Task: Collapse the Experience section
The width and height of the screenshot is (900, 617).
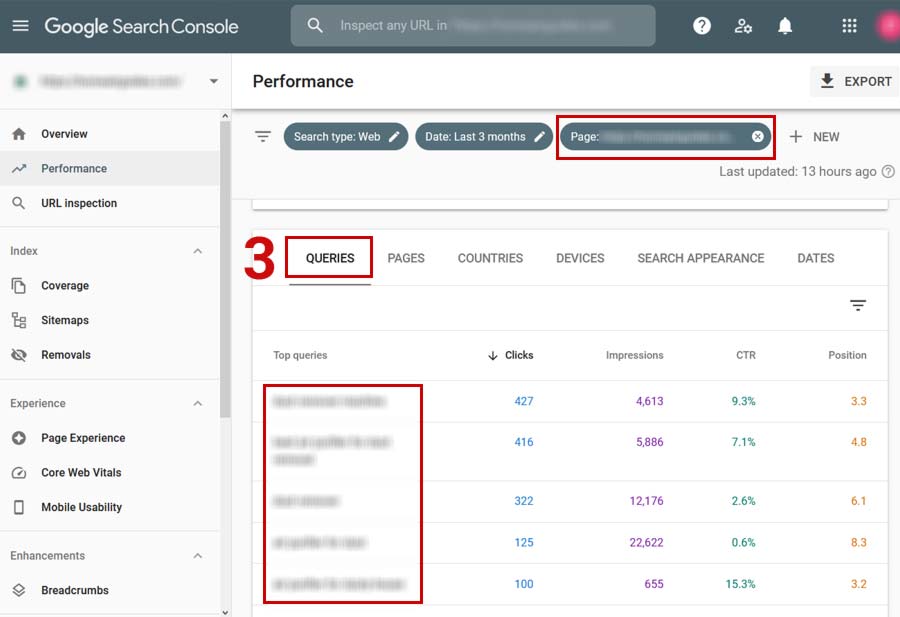Action: click(198, 403)
